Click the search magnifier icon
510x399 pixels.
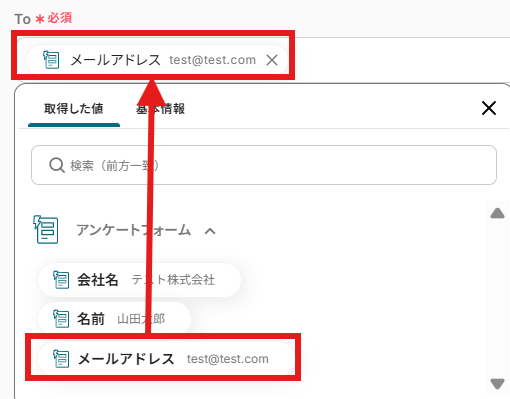57,165
